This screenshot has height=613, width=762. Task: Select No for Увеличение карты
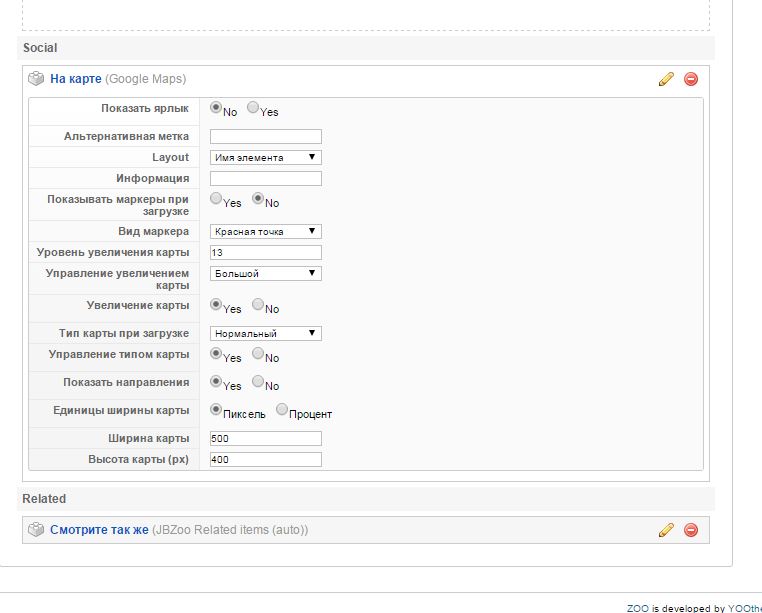click(x=258, y=305)
